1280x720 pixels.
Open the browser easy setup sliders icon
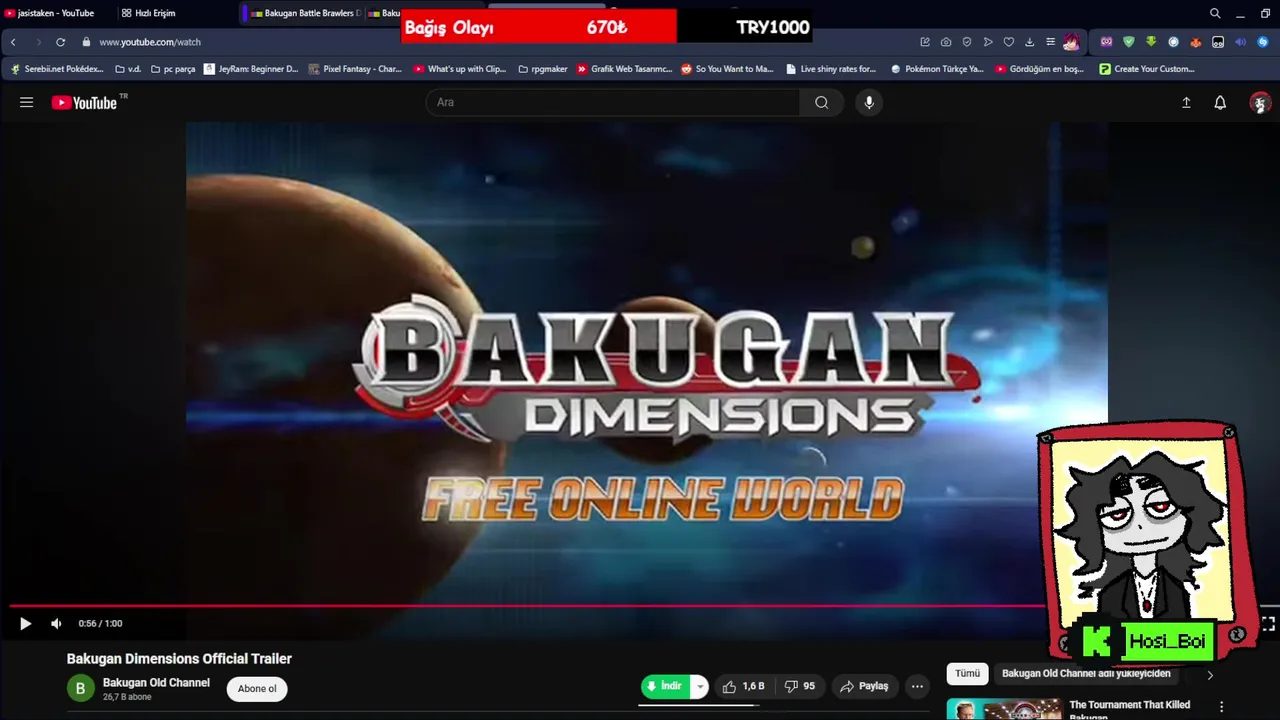[x=1050, y=42]
